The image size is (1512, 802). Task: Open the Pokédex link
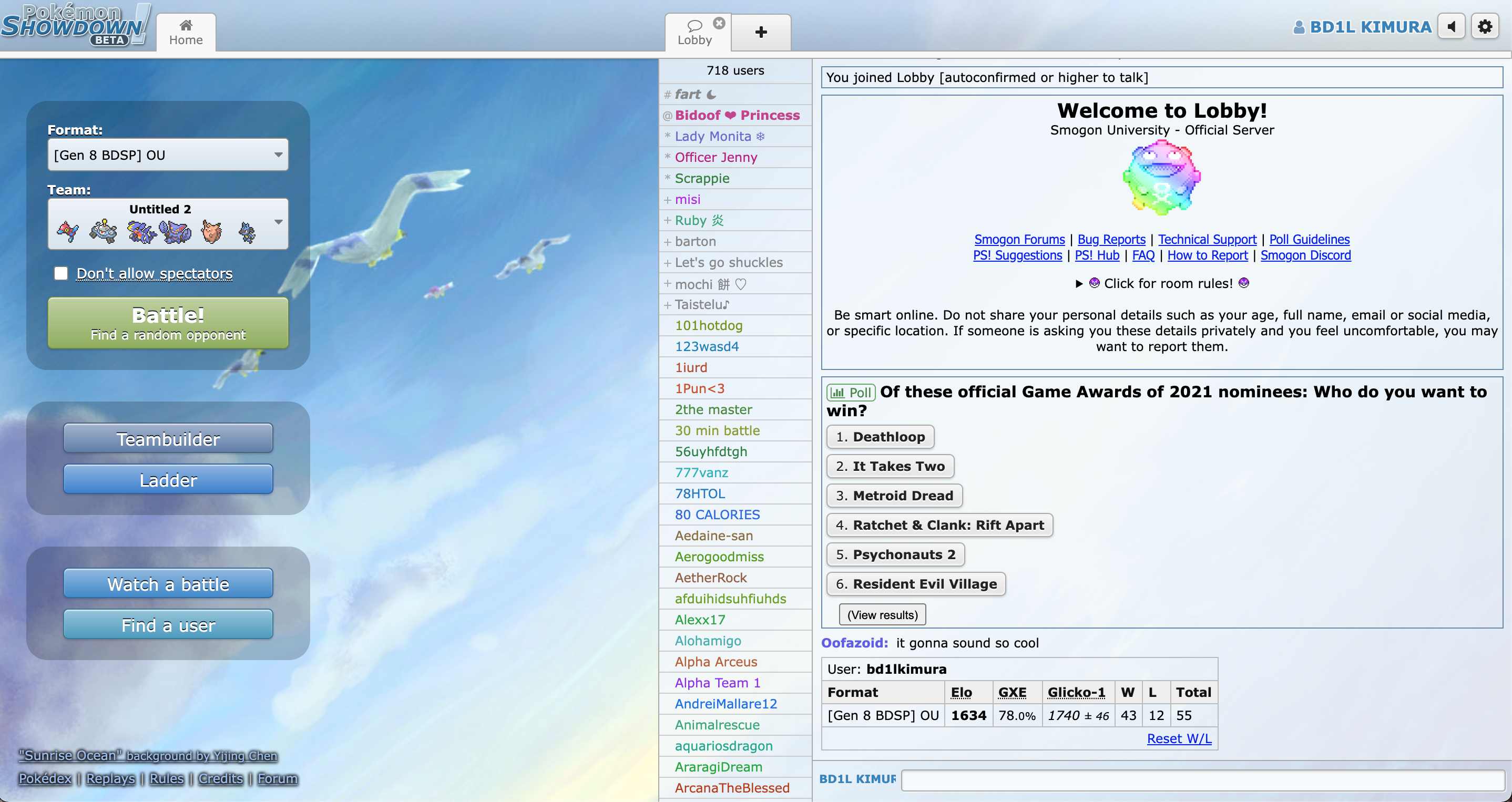(x=45, y=778)
